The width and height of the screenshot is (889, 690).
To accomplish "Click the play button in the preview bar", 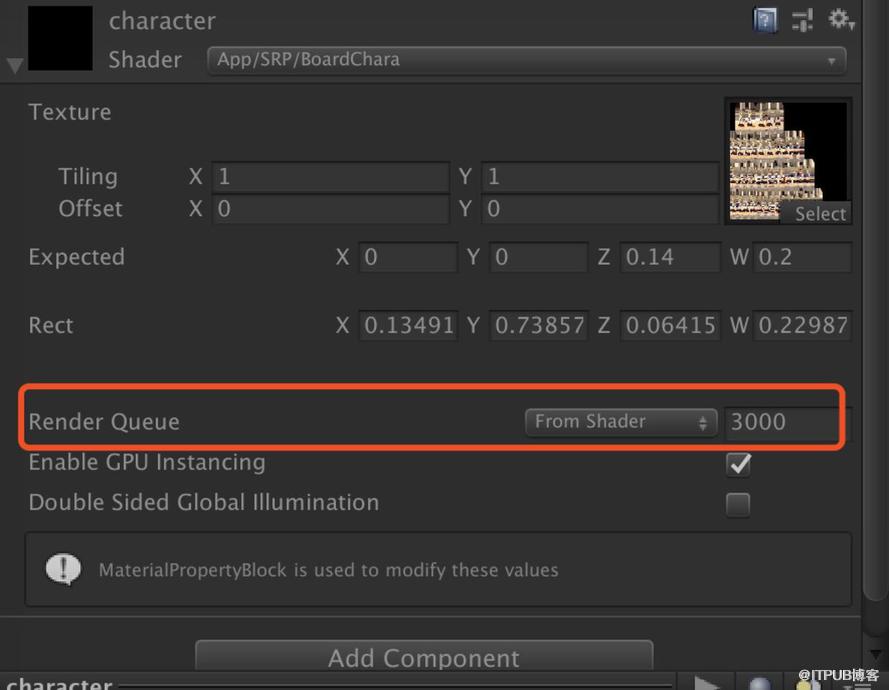I will (x=706, y=683).
